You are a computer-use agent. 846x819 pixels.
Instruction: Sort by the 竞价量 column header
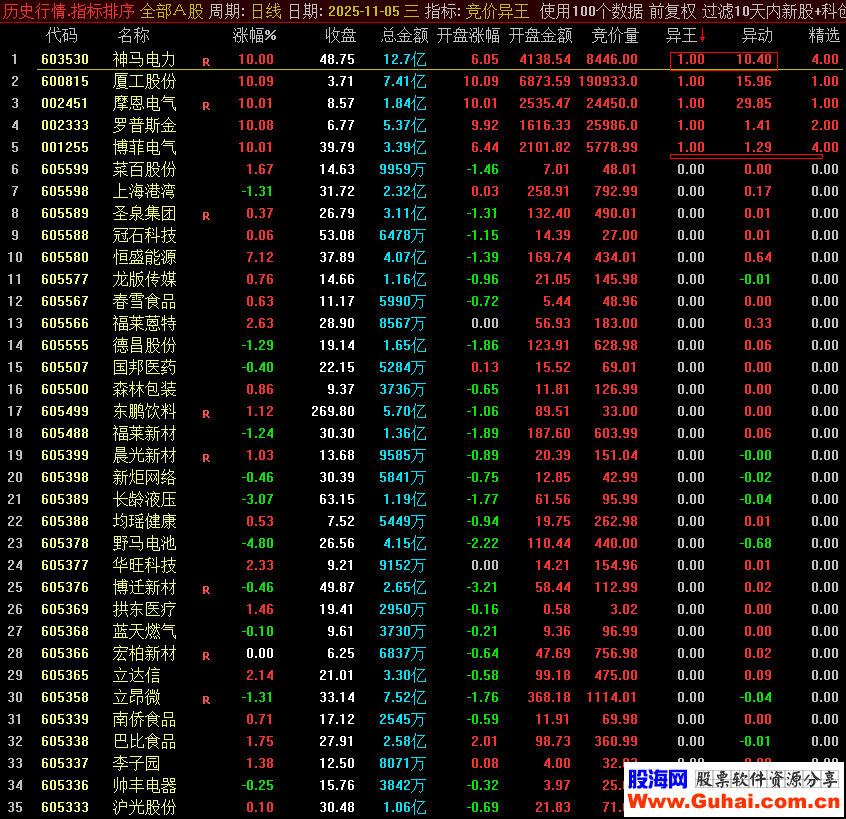[x=614, y=36]
